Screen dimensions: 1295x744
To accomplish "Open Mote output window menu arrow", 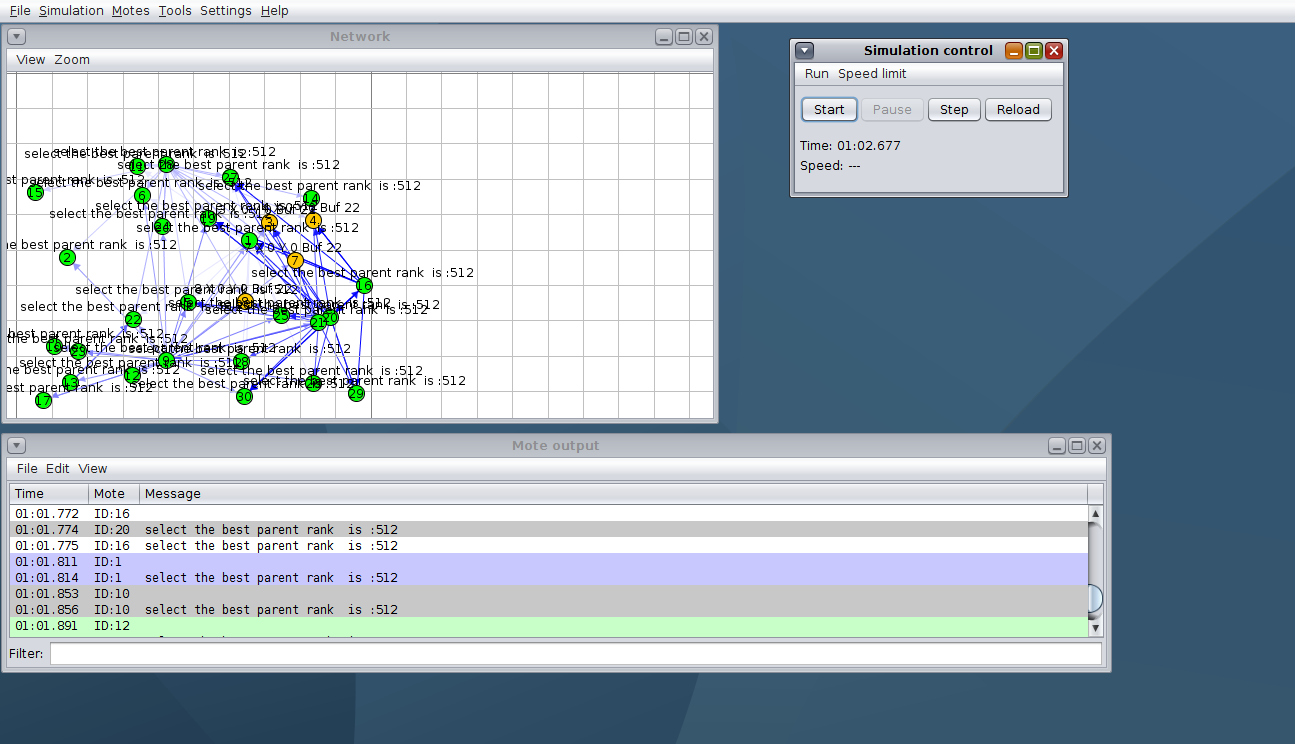I will [16, 446].
